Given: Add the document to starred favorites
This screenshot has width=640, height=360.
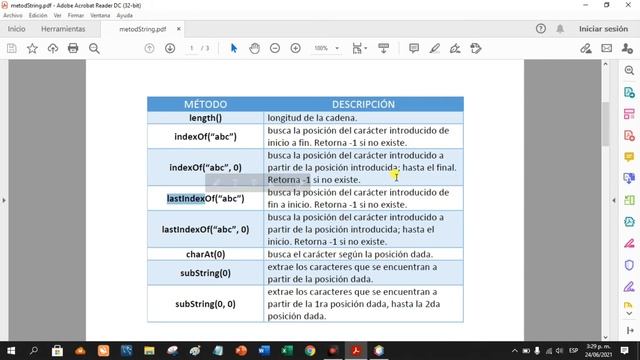Looking at the screenshot, I should [32, 49].
